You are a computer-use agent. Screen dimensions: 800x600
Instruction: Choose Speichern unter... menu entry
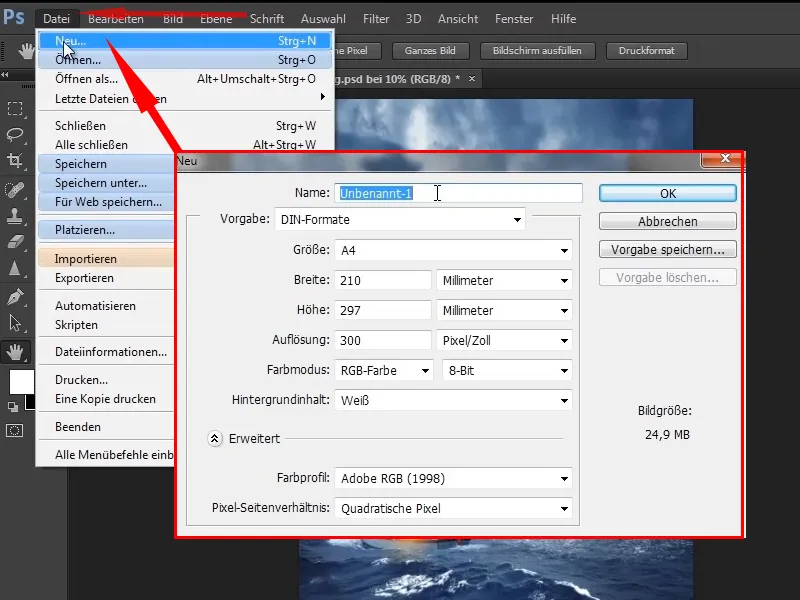107,183
